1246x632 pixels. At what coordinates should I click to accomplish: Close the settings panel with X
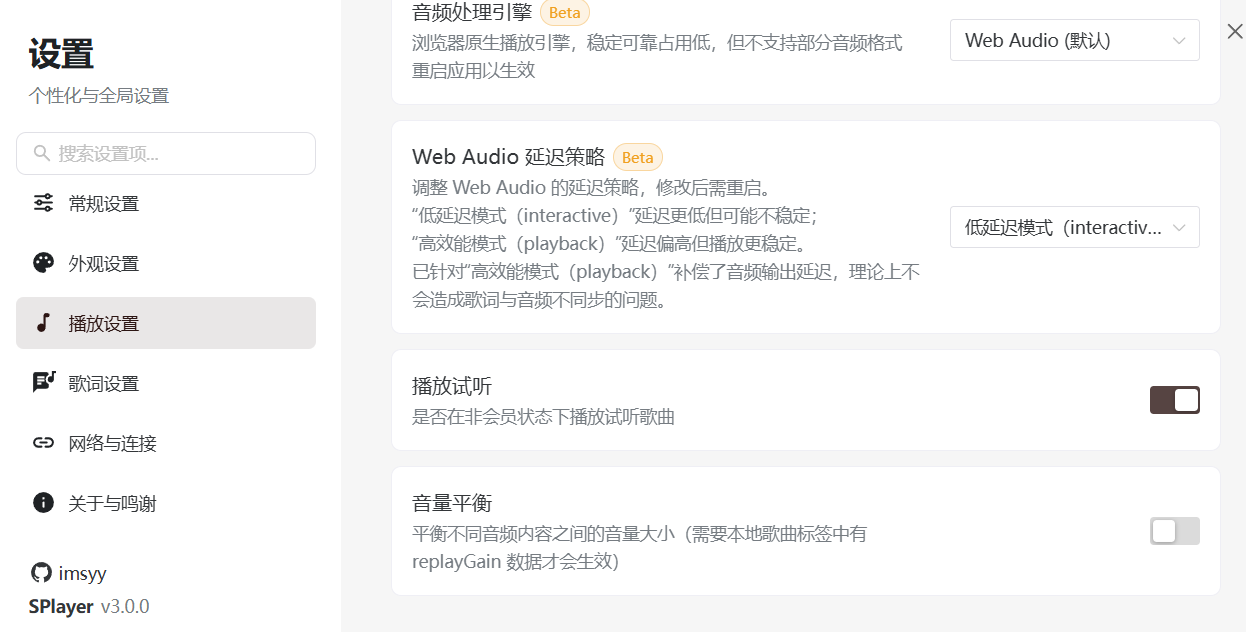click(1235, 32)
